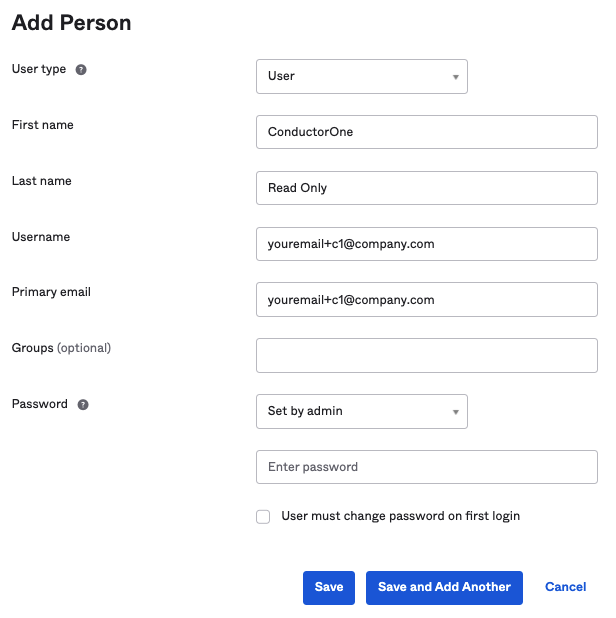This screenshot has height=618, width=616.
Task: Click Save and Add Another button
Action: [x=444, y=587]
